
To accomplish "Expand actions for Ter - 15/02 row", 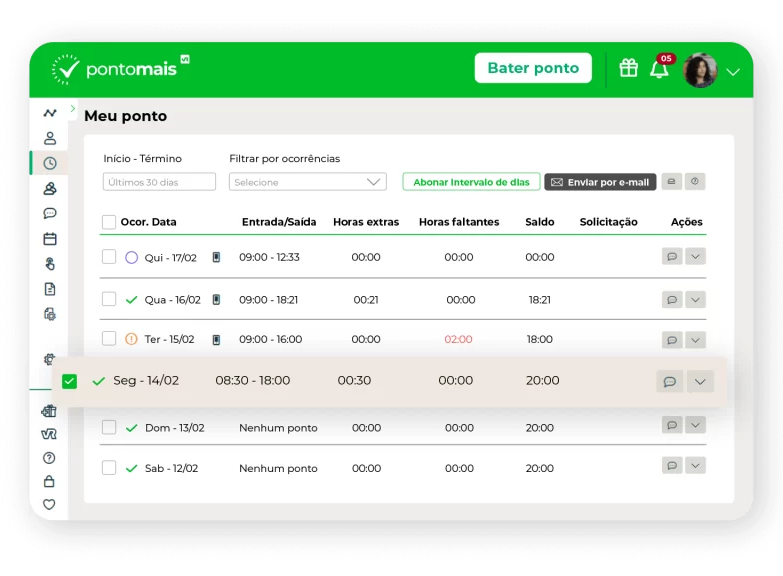I will pos(695,340).
